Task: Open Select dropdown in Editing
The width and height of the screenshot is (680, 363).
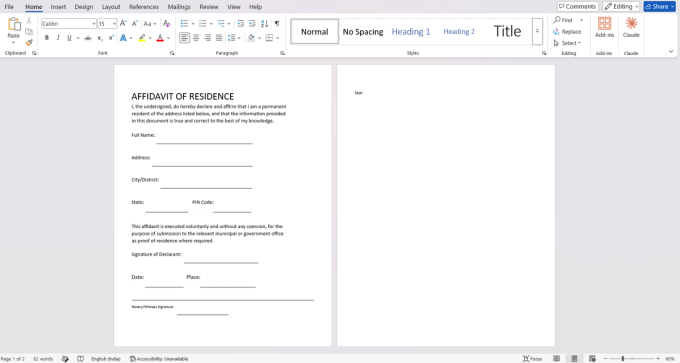Action: [x=567, y=43]
